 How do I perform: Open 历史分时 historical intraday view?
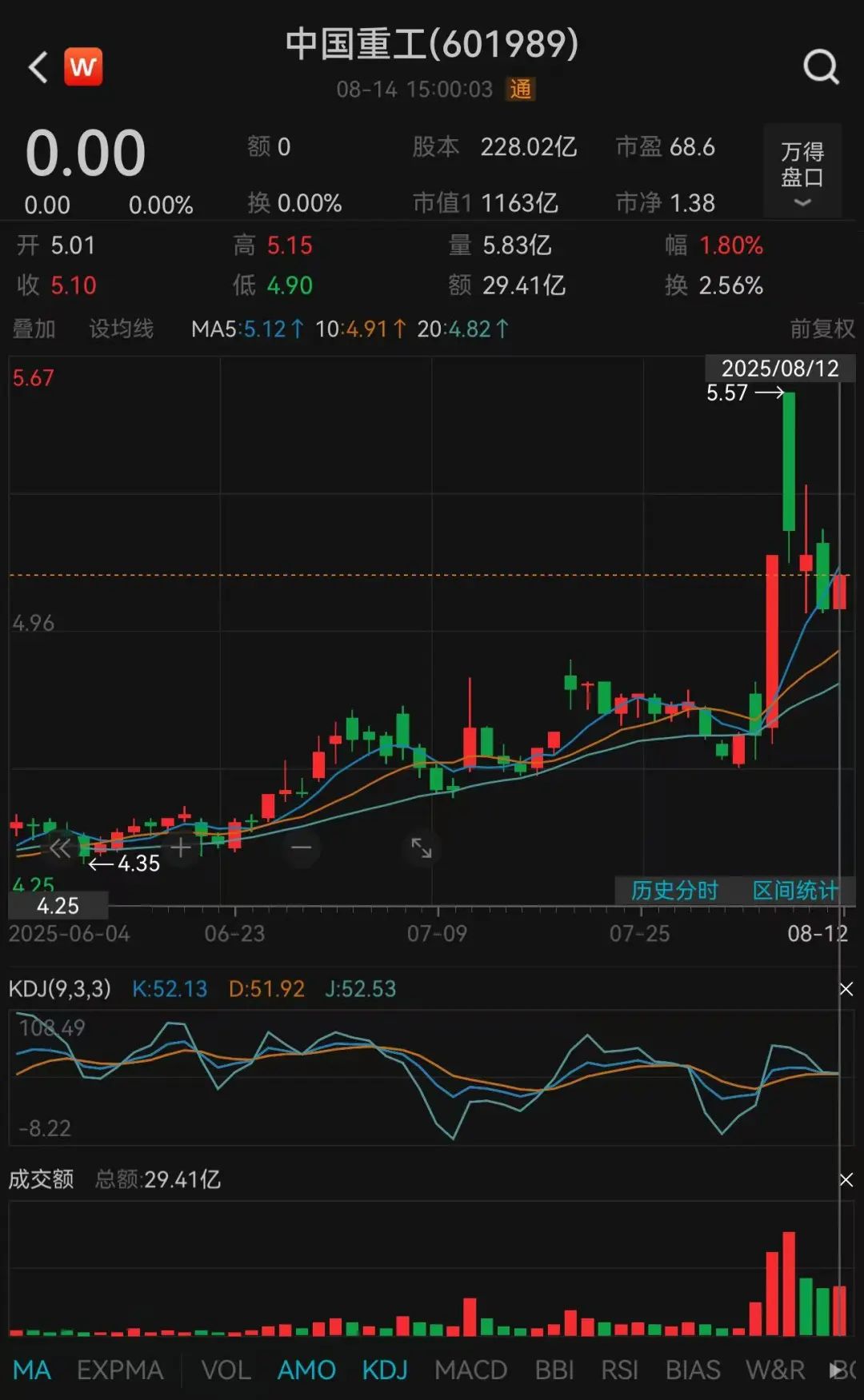(674, 891)
